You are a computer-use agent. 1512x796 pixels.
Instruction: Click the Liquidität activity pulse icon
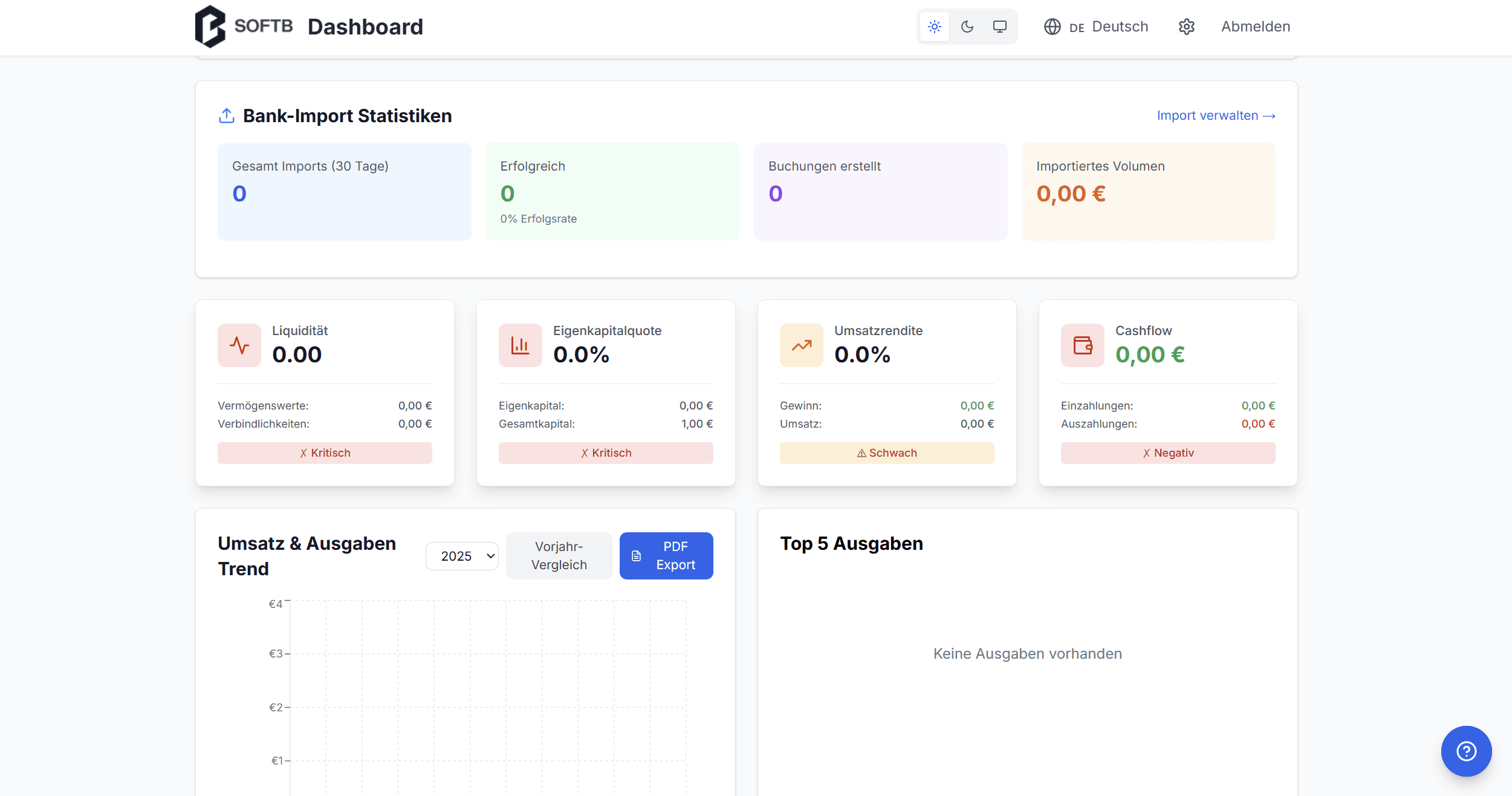pos(239,345)
